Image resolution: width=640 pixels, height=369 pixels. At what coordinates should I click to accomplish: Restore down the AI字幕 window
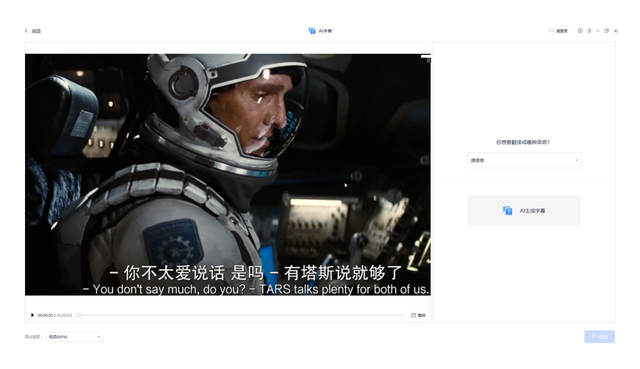(607, 31)
